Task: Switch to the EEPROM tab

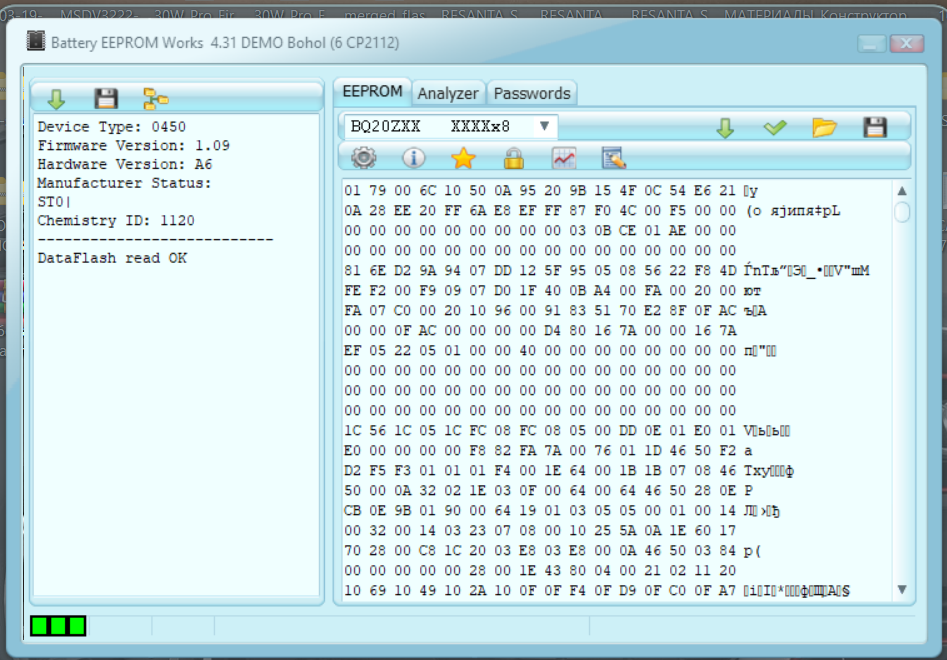Action: [372, 91]
